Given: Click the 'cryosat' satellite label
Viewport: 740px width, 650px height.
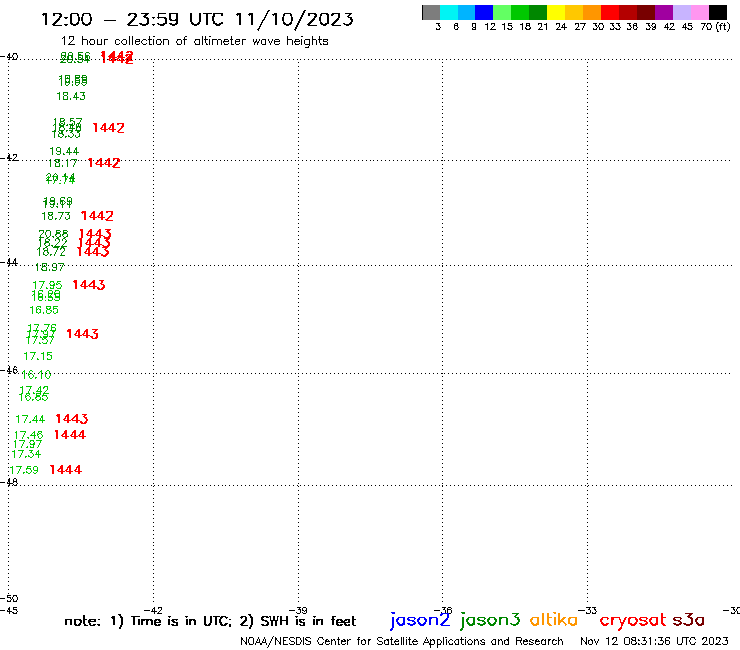Looking at the screenshot, I should (x=633, y=620).
